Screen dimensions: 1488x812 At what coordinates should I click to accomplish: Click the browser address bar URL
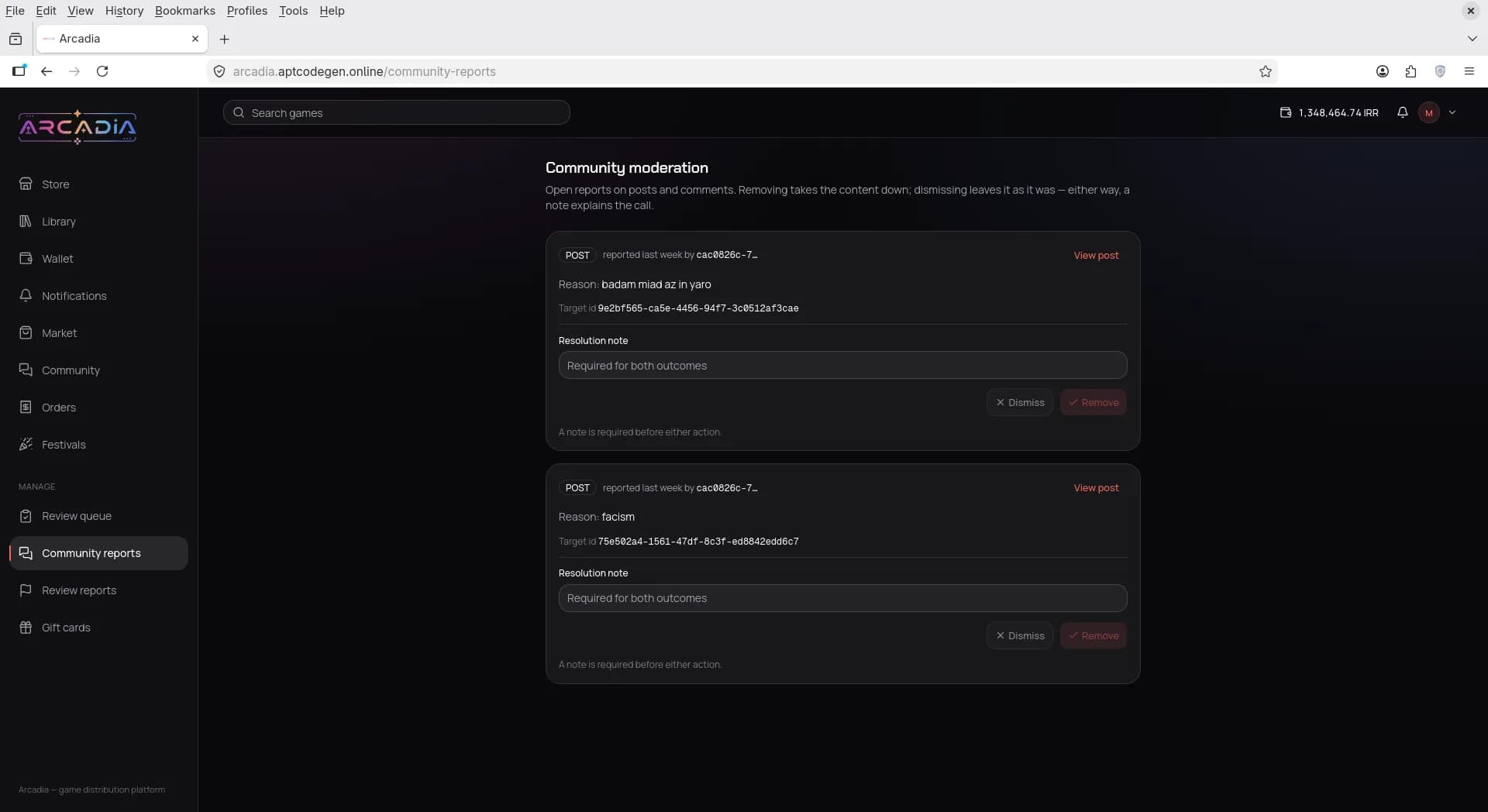364,71
